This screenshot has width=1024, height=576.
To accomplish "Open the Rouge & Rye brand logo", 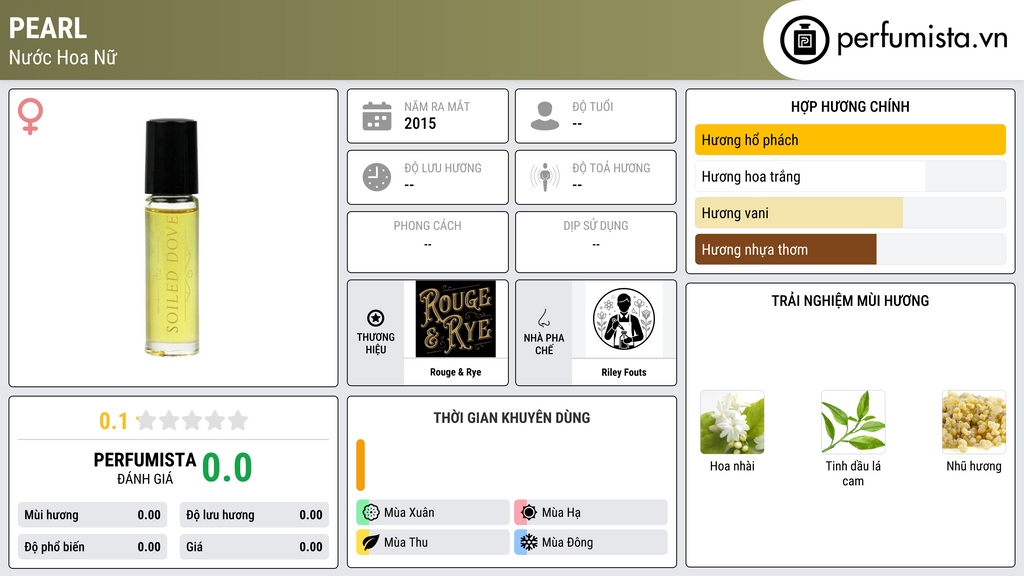I will pos(455,319).
